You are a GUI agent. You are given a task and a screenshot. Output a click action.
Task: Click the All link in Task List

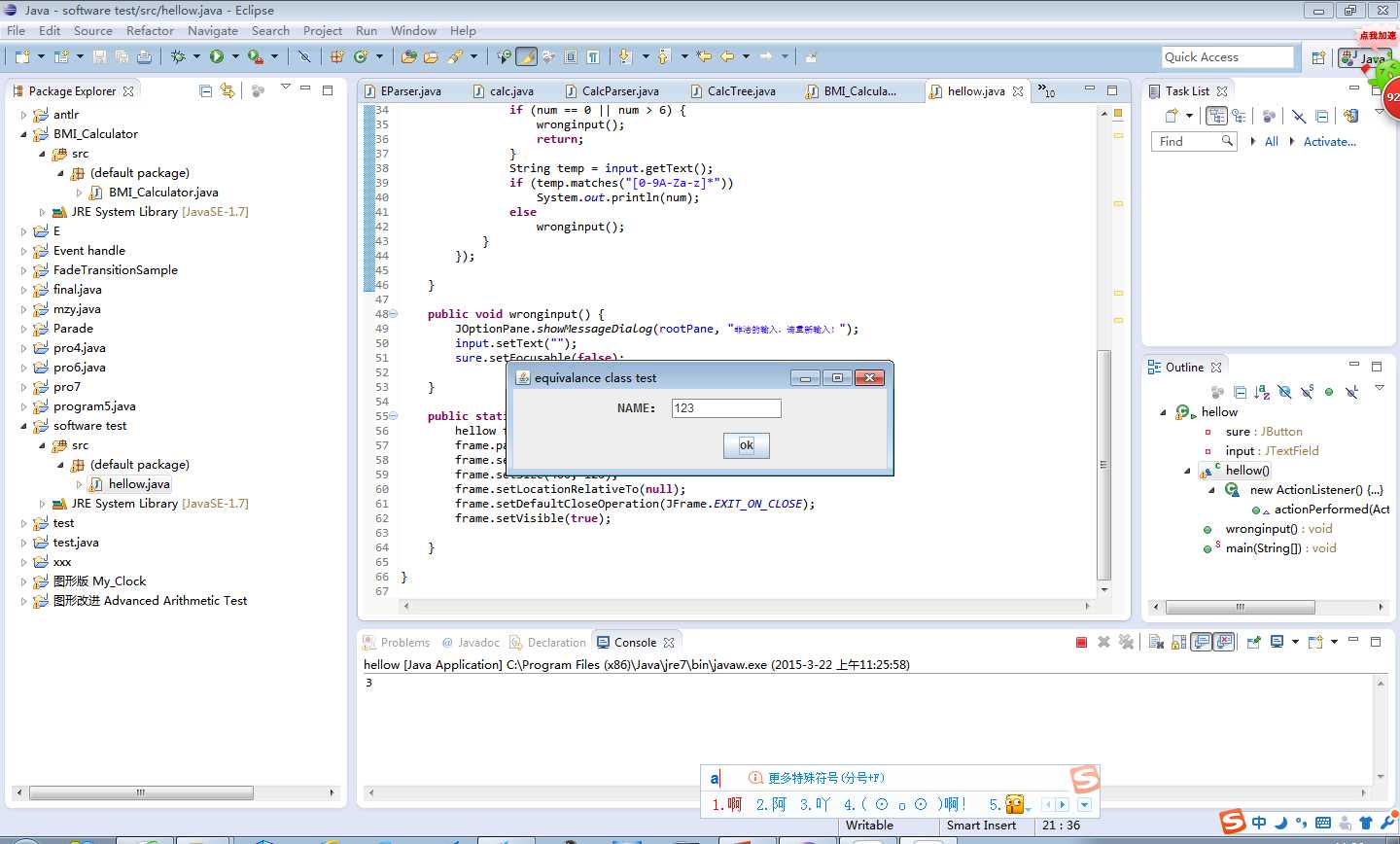pyautogui.click(x=1271, y=141)
